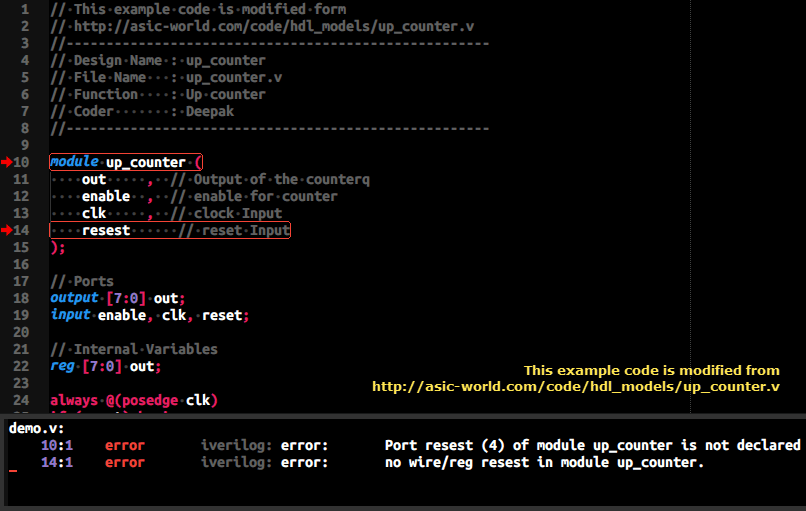Viewport: 806px width, 511px height.
Task: Click the 'clock Input' comment on line 13
Action: [226, 213]
